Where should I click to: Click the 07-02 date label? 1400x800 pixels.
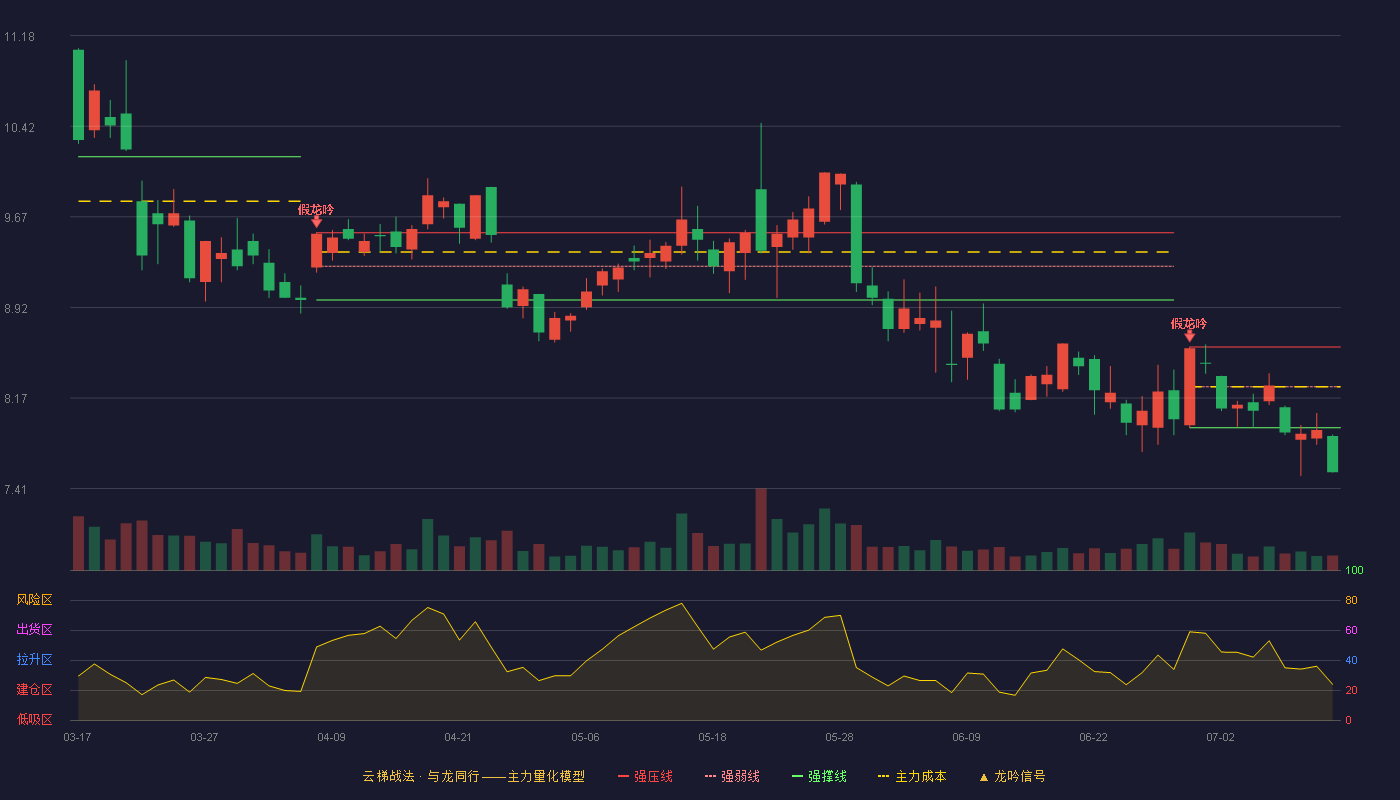point(1220,737)
